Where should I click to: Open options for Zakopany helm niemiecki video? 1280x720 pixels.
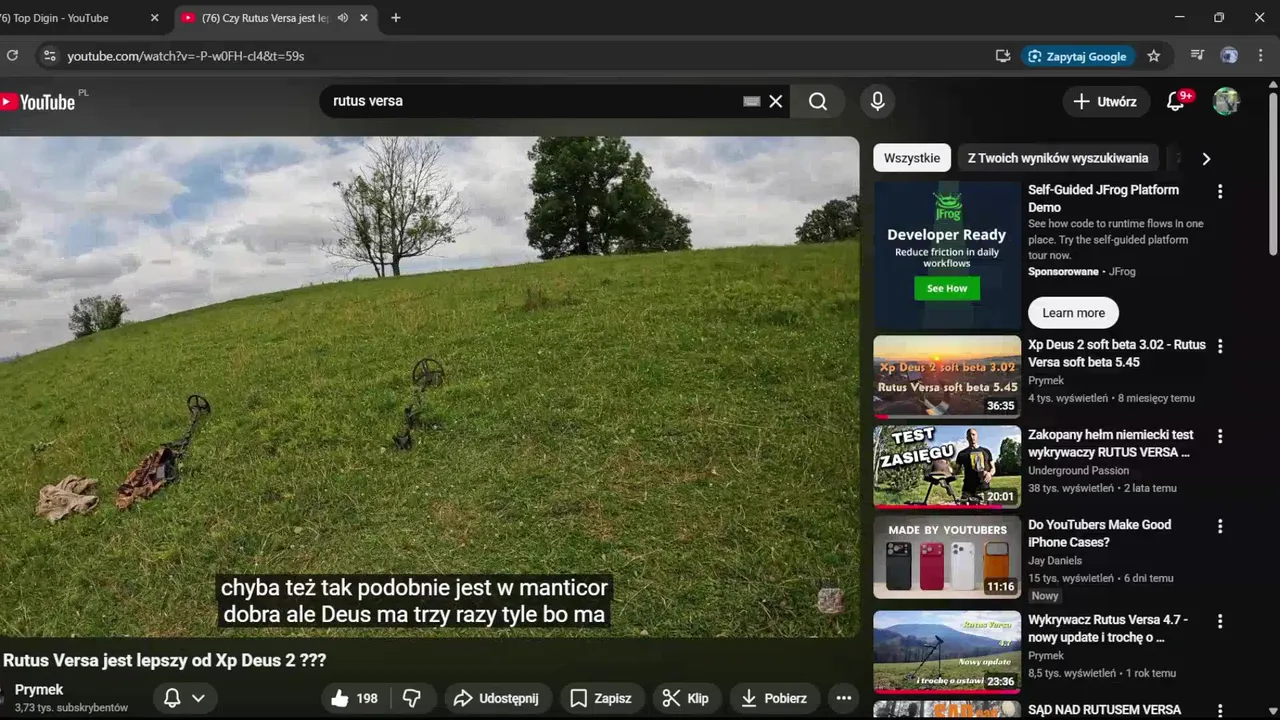click(1220, 436)
